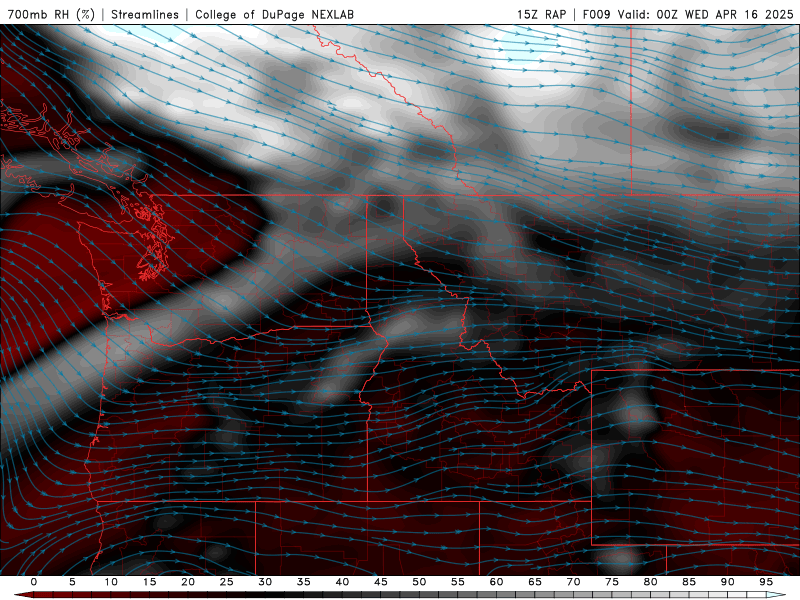Screen dimensions: 800x600
Task: Click "Valid: 00Z WED APR 16 2025" text
Action: 706,14
